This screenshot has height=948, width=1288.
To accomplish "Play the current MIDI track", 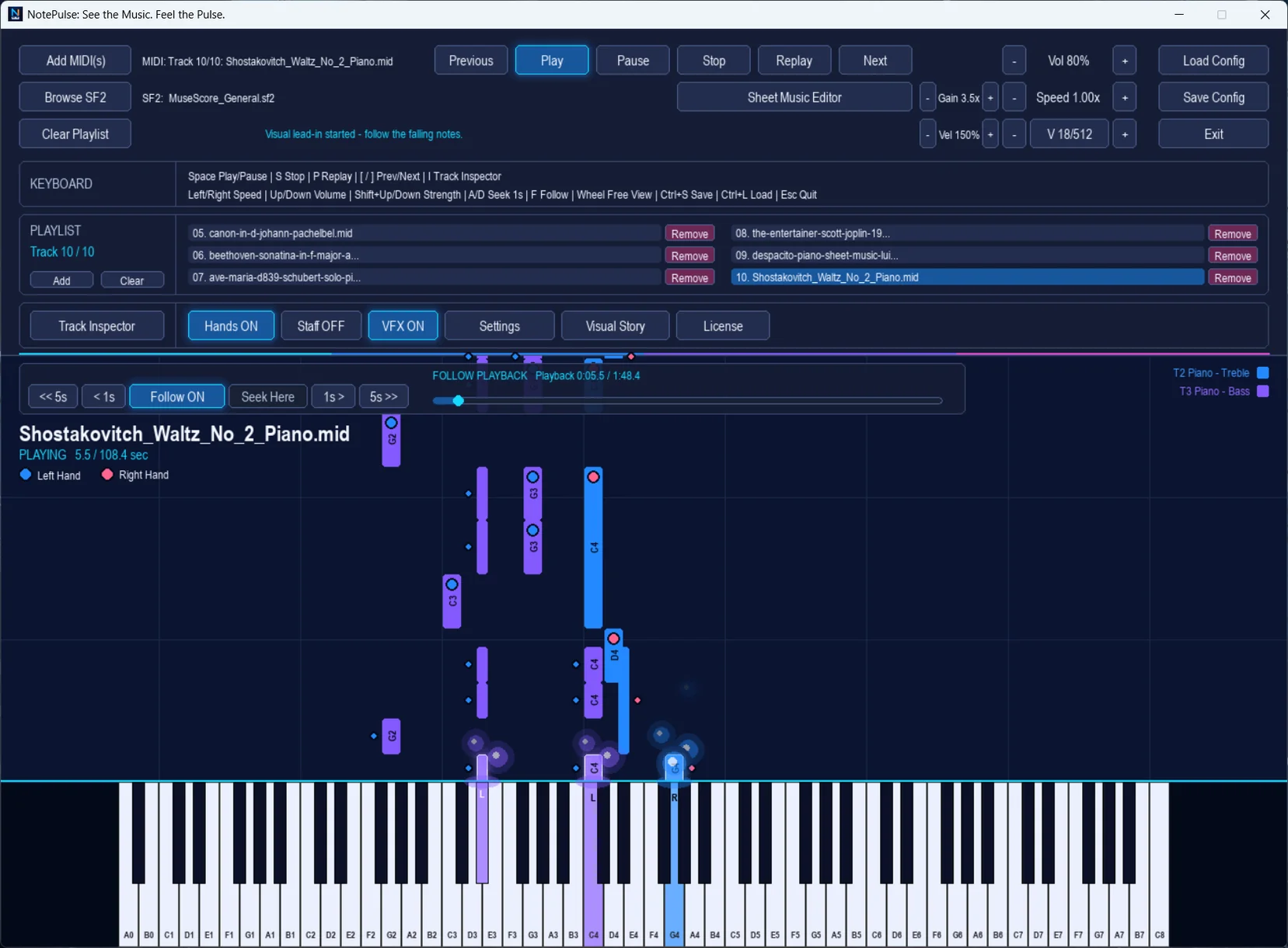I will pyautogui.click(x=552, y=61).
